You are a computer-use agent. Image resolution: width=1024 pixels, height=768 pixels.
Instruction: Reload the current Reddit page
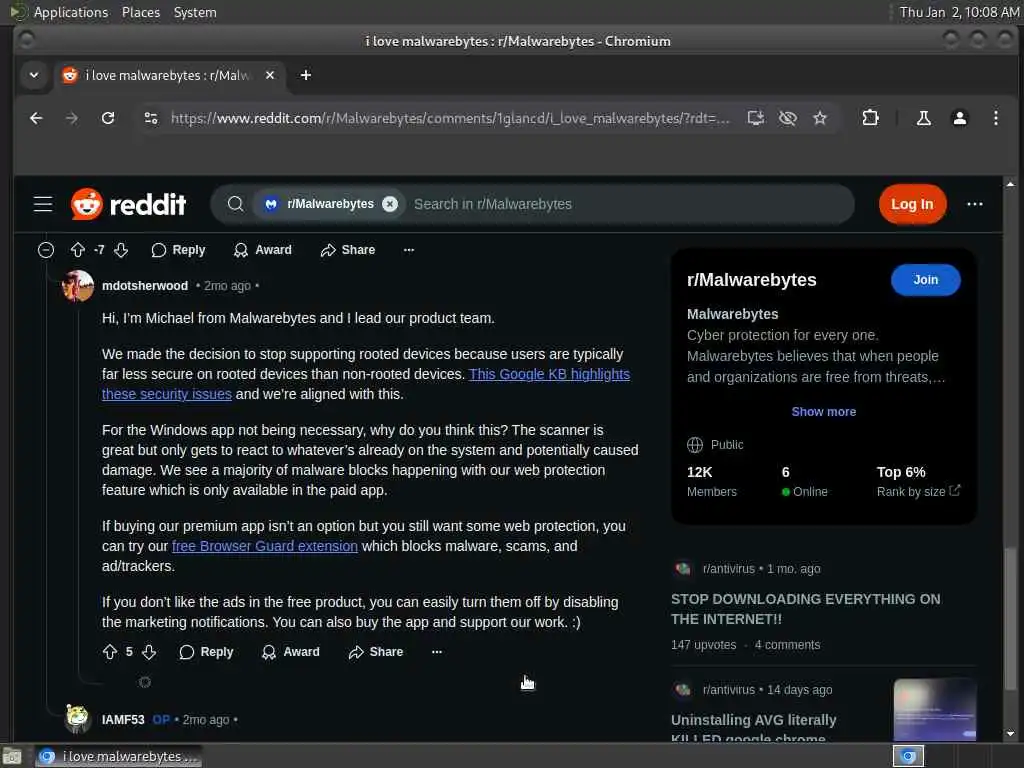pyautogui.click(x=108, y=118)
